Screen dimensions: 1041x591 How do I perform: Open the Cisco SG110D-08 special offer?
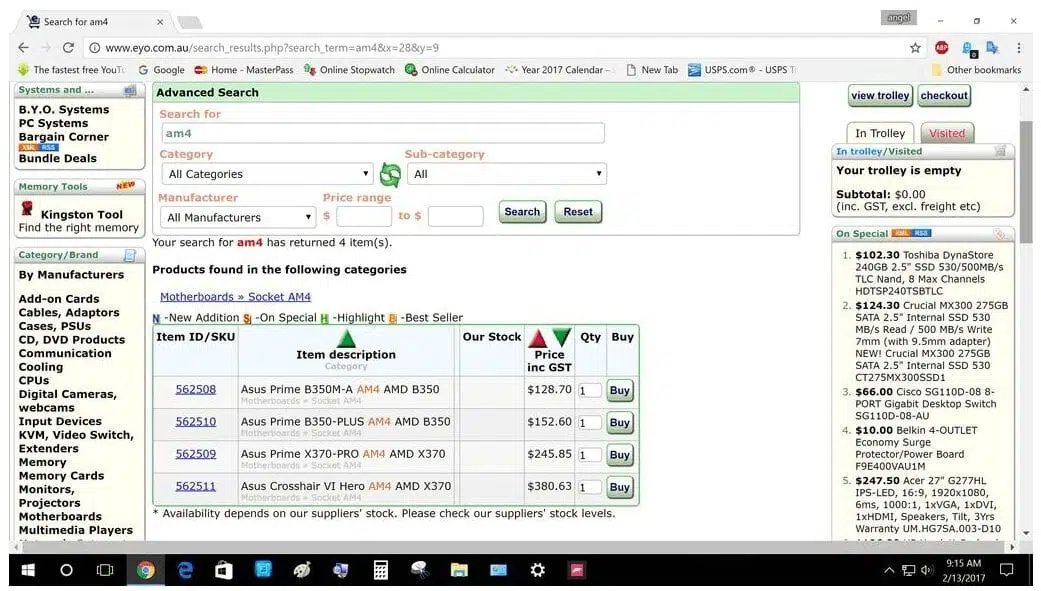point(925,404)
